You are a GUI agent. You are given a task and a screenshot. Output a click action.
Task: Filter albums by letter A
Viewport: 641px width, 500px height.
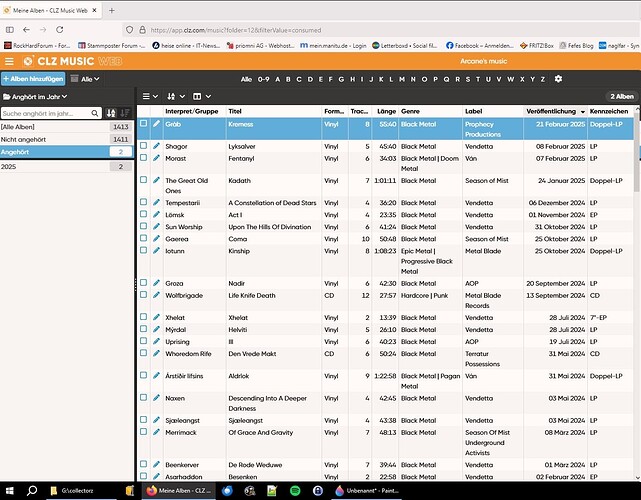278,79
